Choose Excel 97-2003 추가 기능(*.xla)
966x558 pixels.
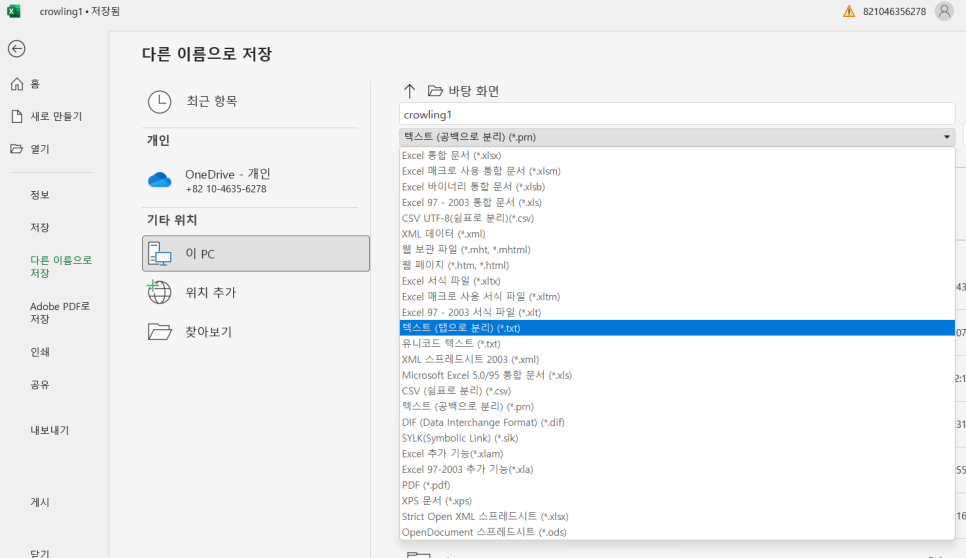tap(677, 469)
